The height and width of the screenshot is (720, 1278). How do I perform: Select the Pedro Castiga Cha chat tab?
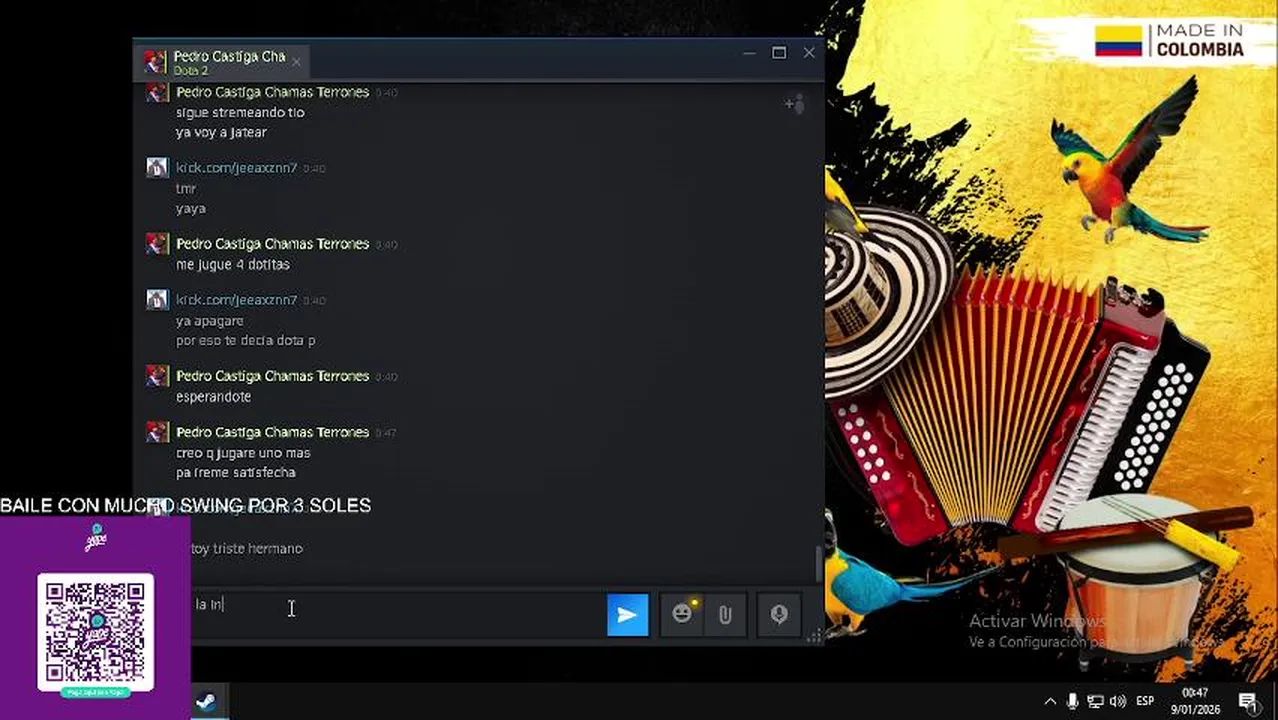coord(224,62)
